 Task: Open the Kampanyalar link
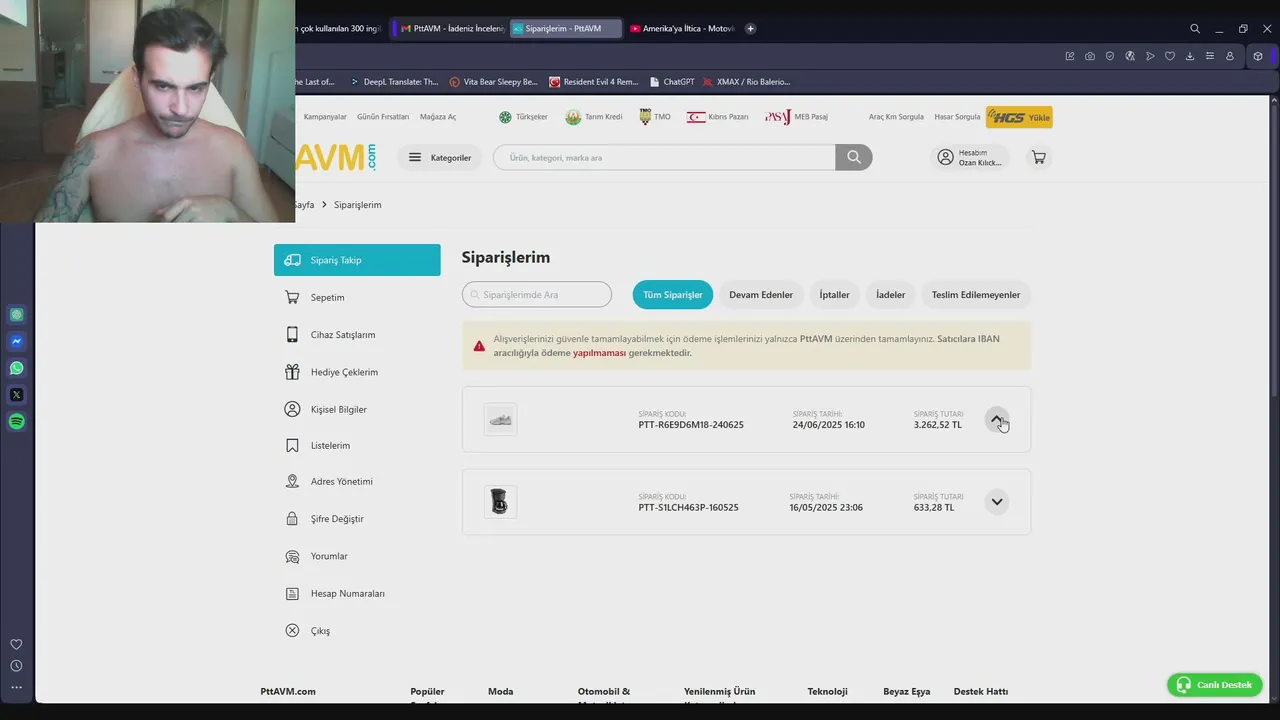(x=325, y=117)
